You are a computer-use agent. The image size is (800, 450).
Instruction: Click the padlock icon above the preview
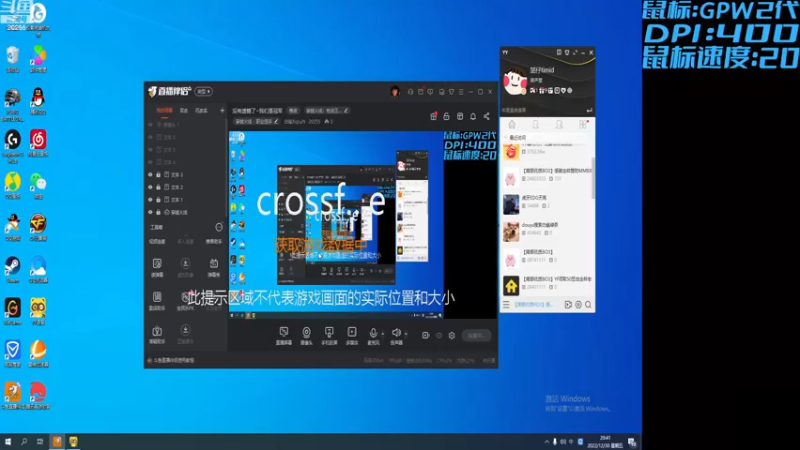point(446,116)
